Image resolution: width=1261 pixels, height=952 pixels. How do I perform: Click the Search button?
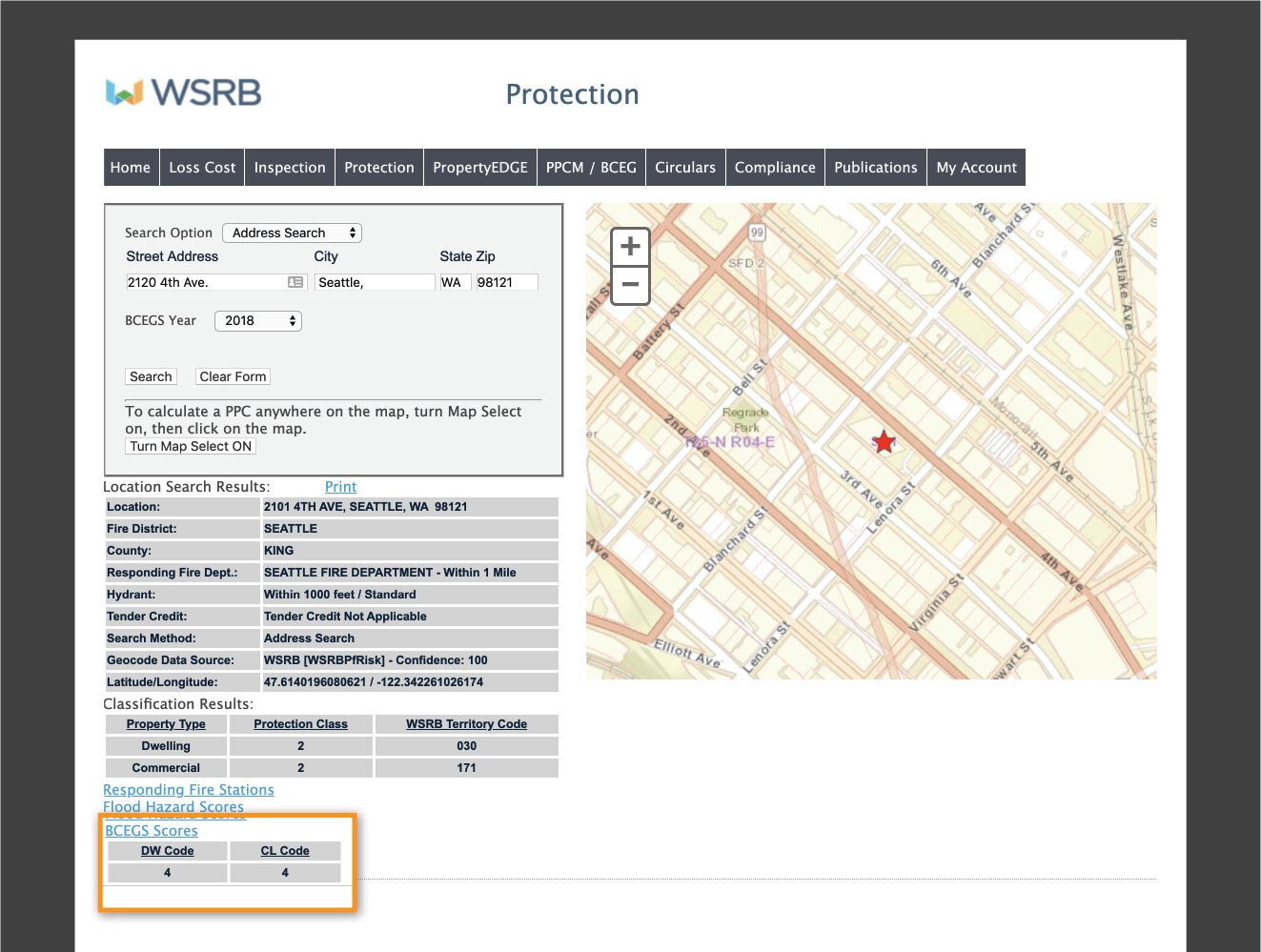point(151,375)
